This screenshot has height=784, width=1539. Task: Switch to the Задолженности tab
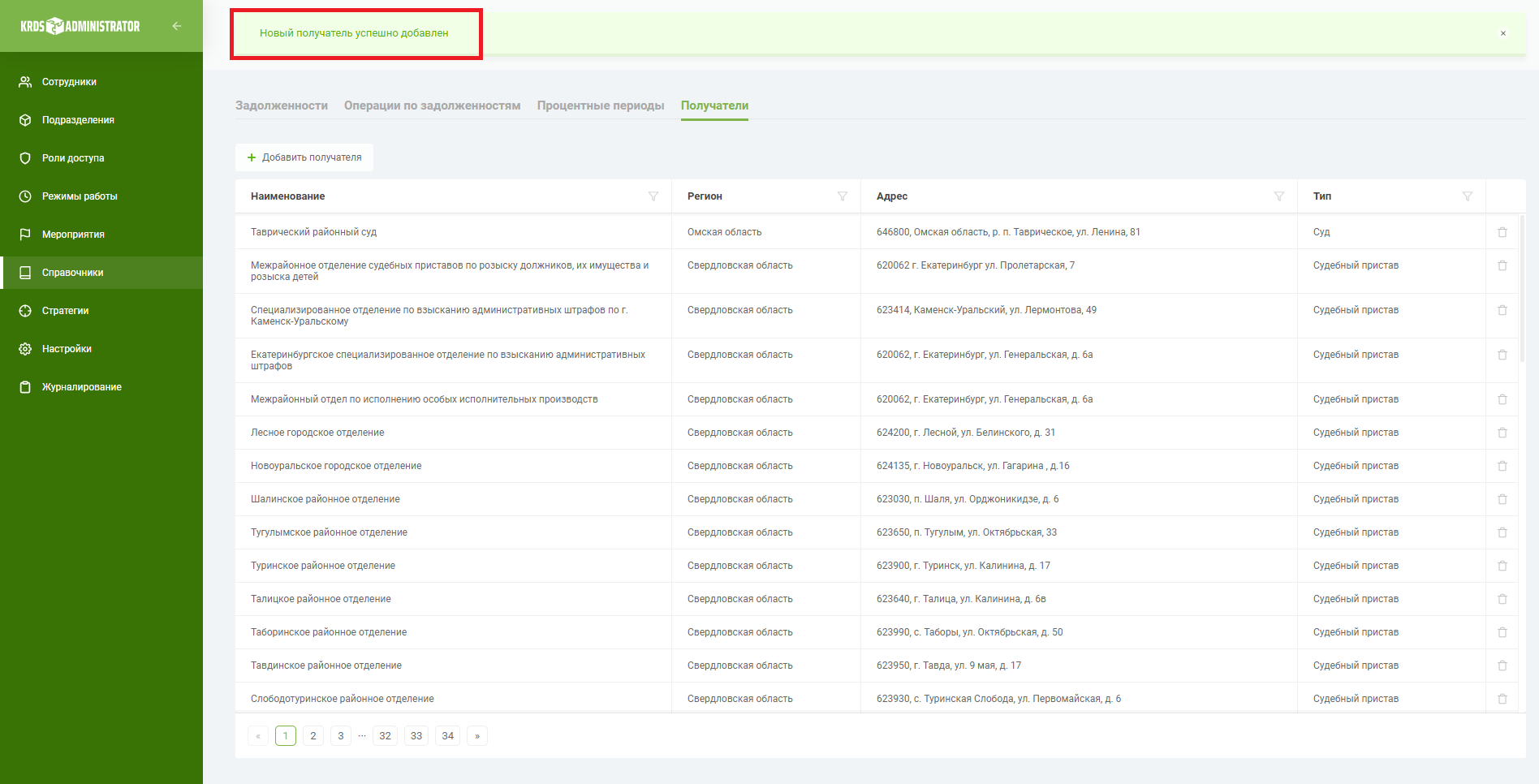282,106
